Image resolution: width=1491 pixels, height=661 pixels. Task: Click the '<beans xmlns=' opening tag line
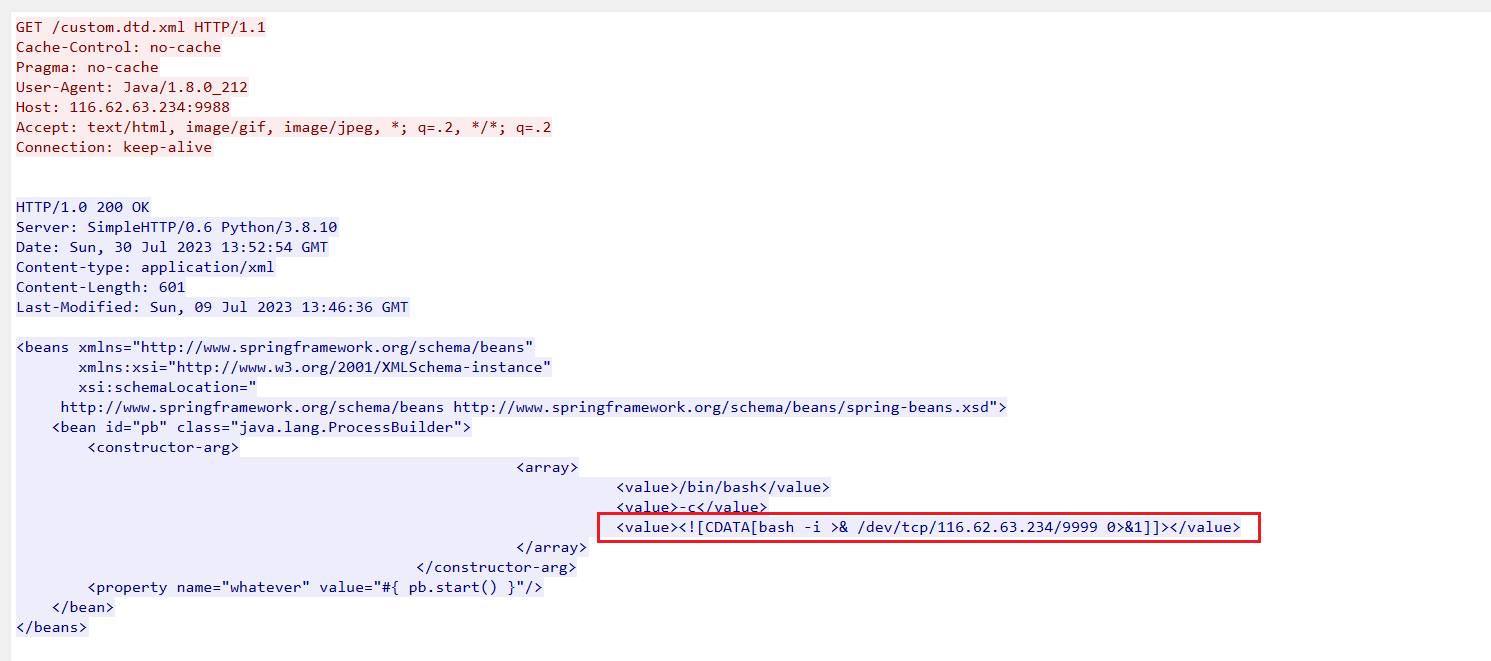tap(275, 347)
